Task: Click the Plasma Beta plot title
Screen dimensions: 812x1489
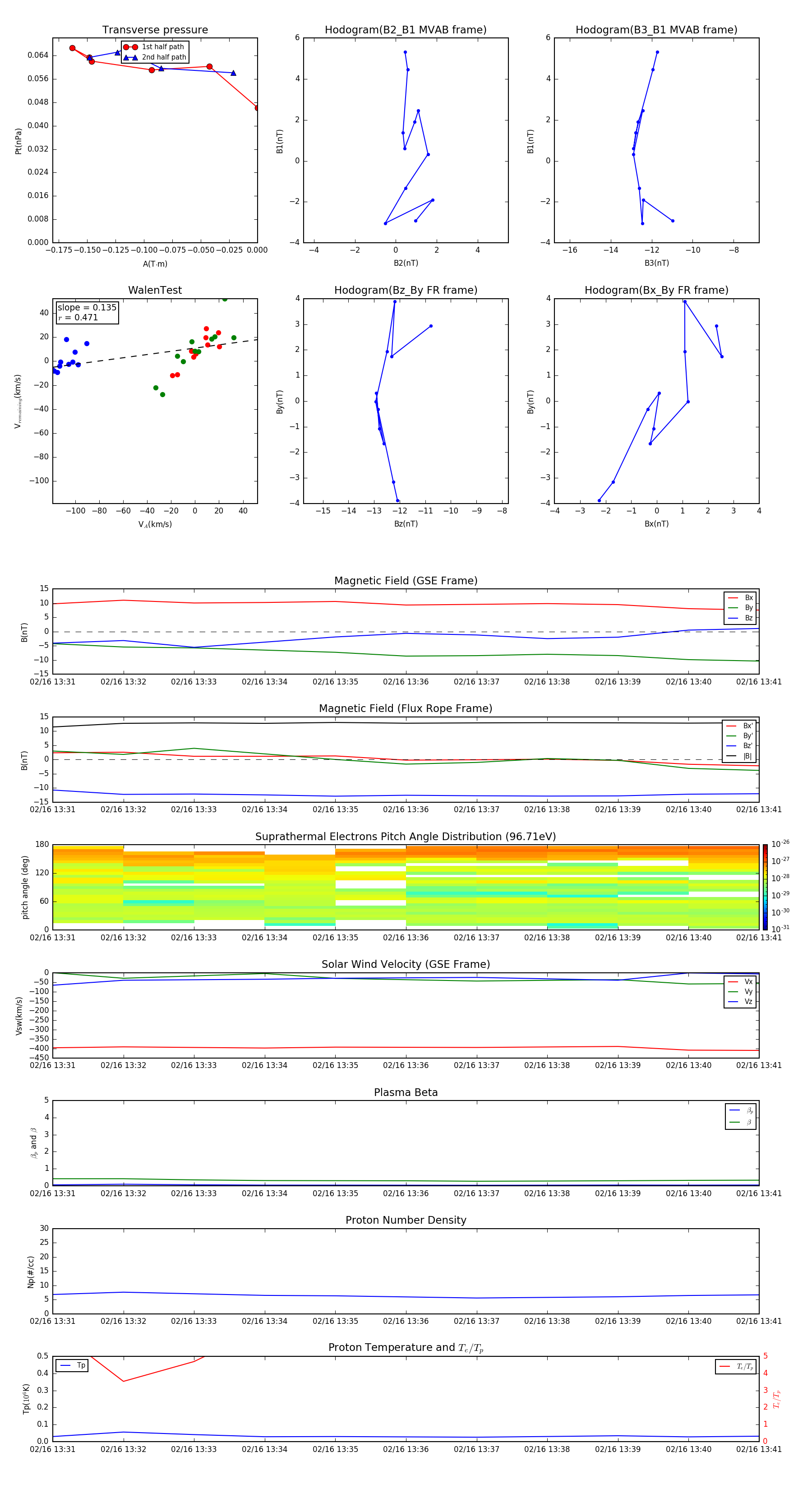Action: pyautogui.click(x=406, y=1092)
